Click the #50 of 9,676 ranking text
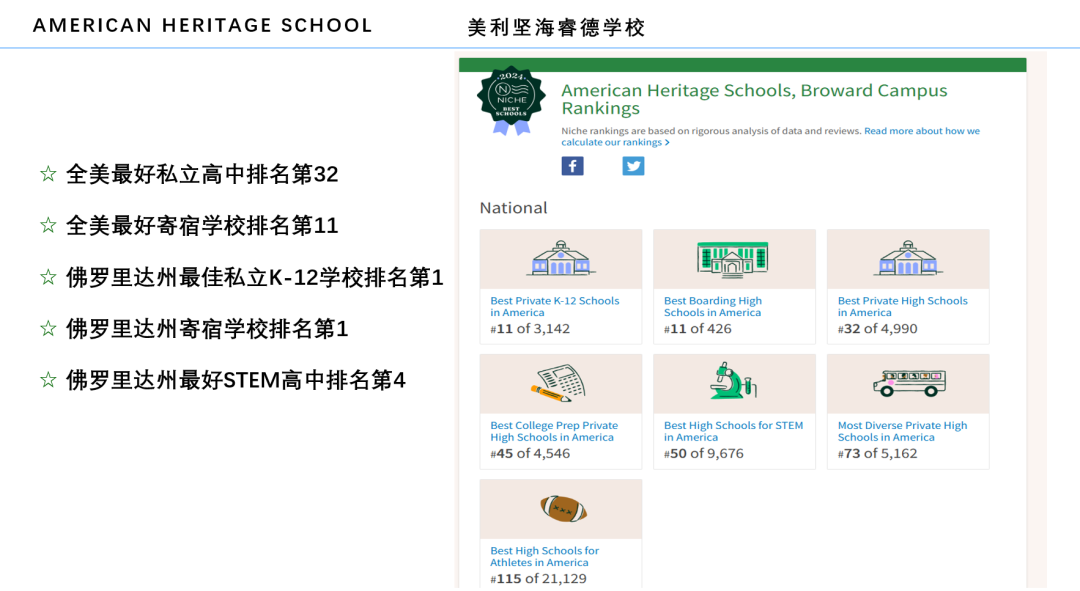1080x591 pixels. click(704, 453)
